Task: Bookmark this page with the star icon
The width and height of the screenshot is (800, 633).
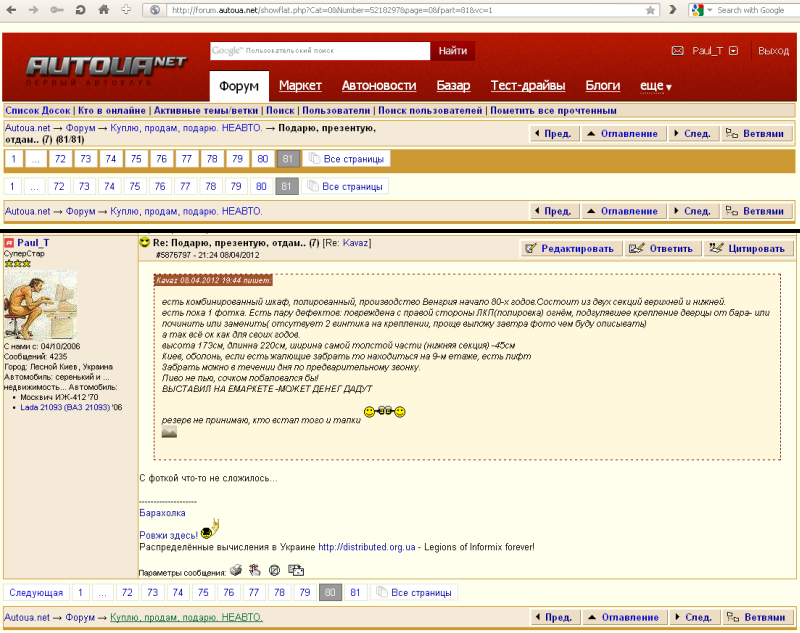Action: (650, 10)
